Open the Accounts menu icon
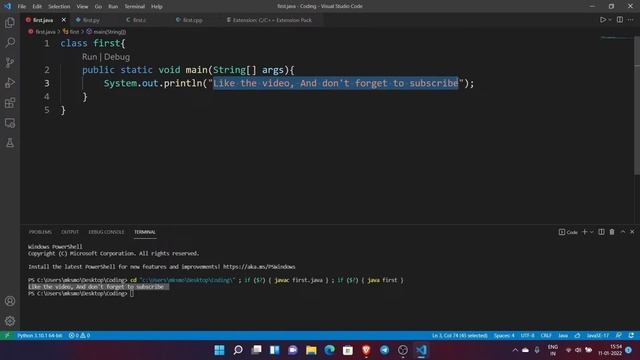 (10, 301)
